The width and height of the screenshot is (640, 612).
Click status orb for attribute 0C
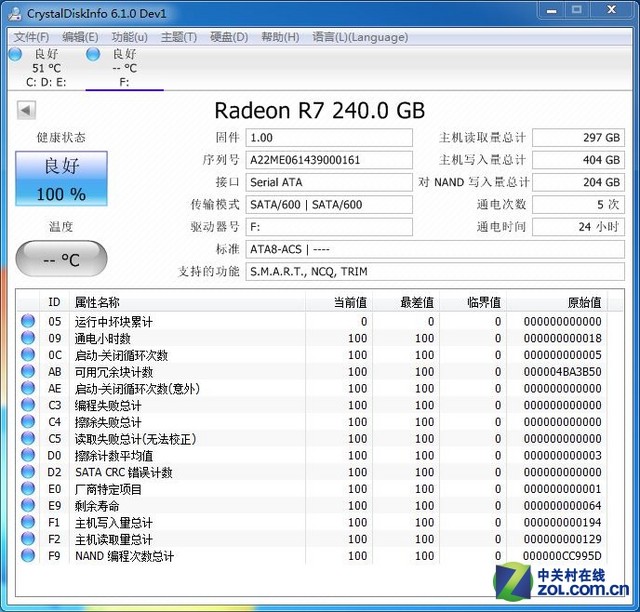(x=28, y=355)
